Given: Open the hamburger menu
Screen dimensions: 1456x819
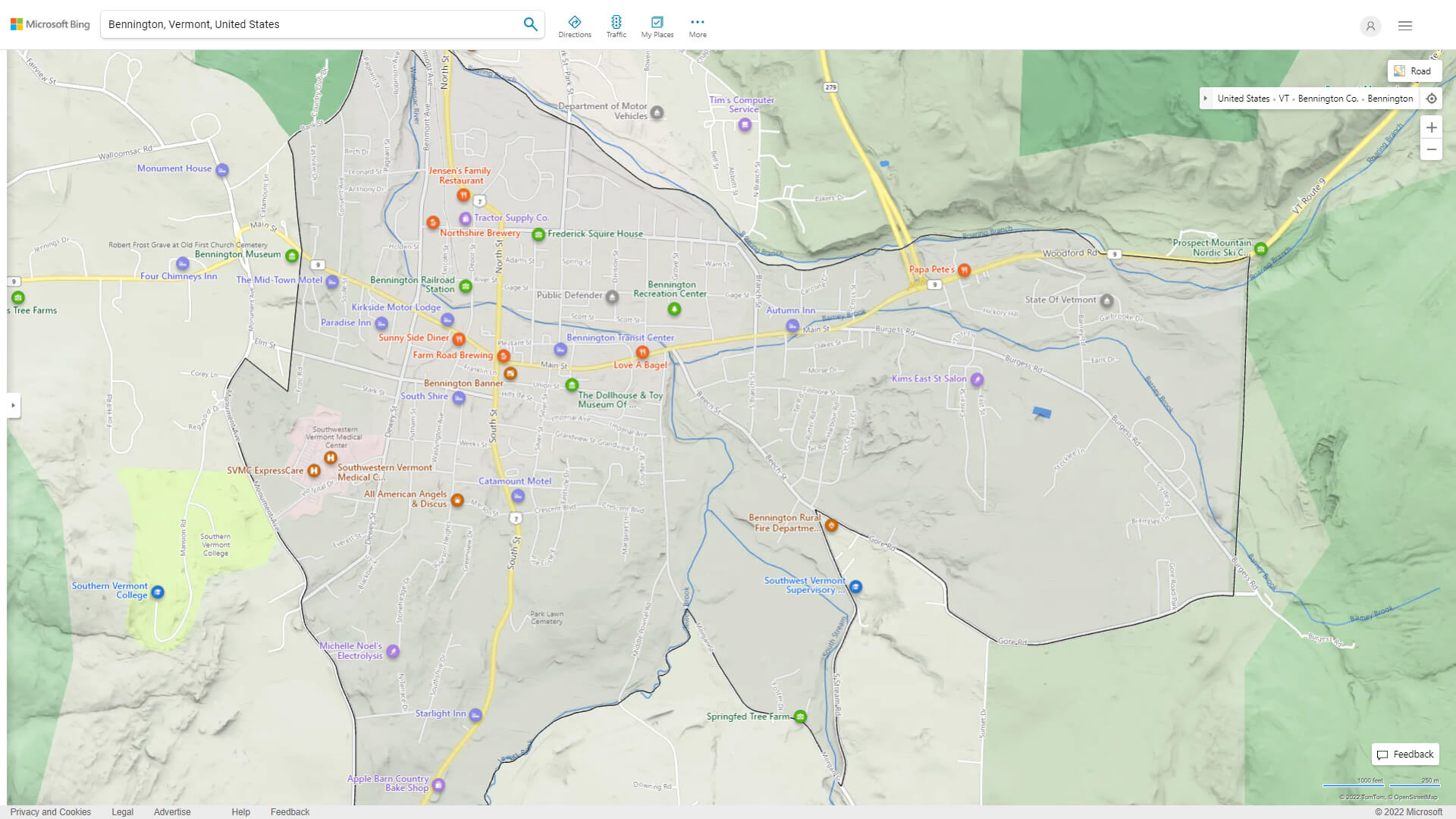Looking at the screenshot, I should (1404, 25).
